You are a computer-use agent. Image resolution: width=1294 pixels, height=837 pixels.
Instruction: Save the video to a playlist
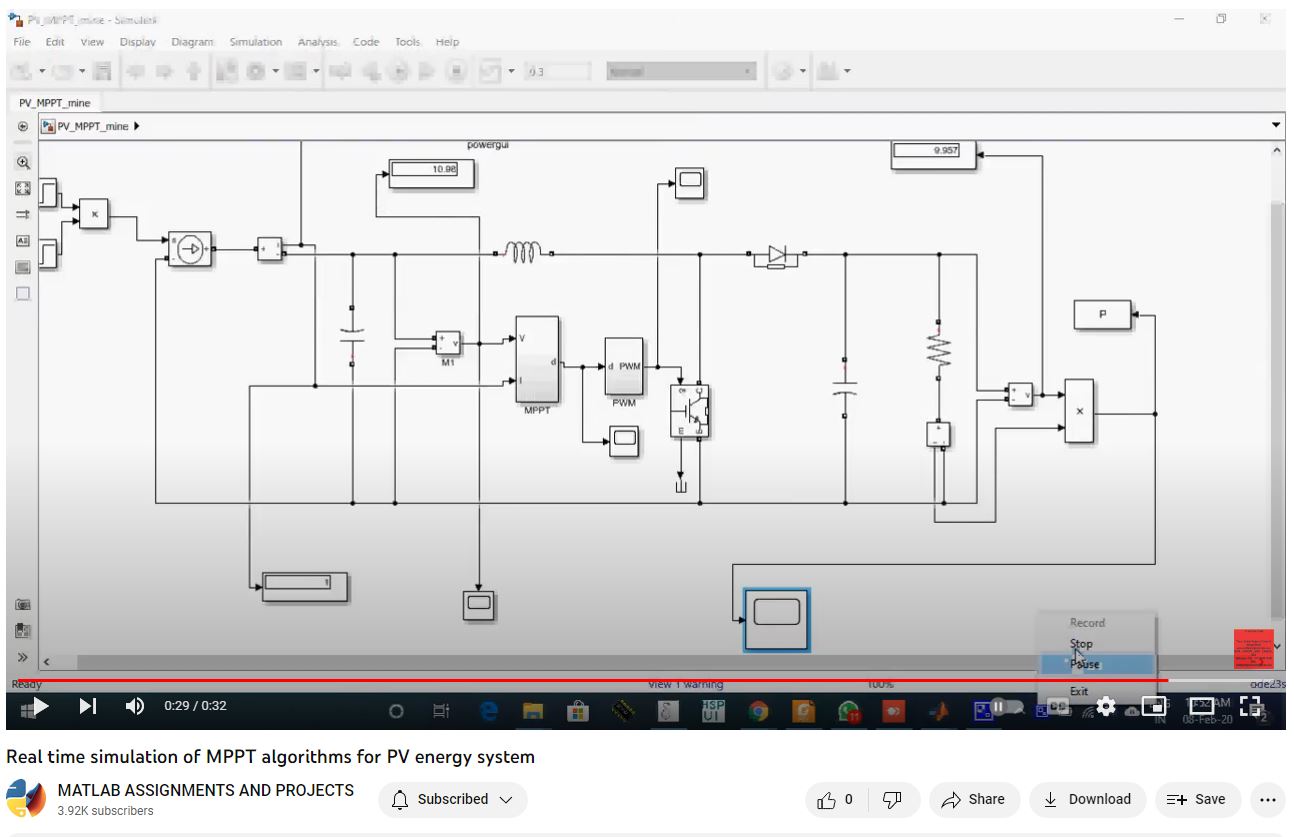pyautogui.click(x=1197, y=799)
